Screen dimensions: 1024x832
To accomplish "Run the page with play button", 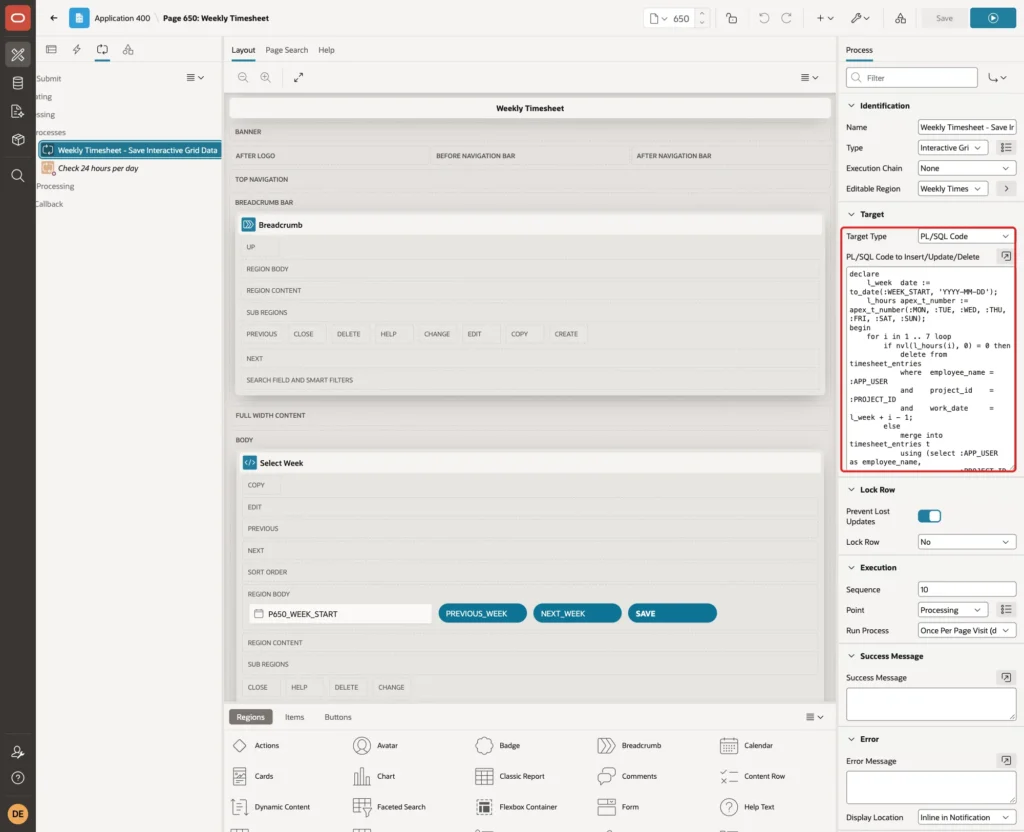I will (993, 18).
